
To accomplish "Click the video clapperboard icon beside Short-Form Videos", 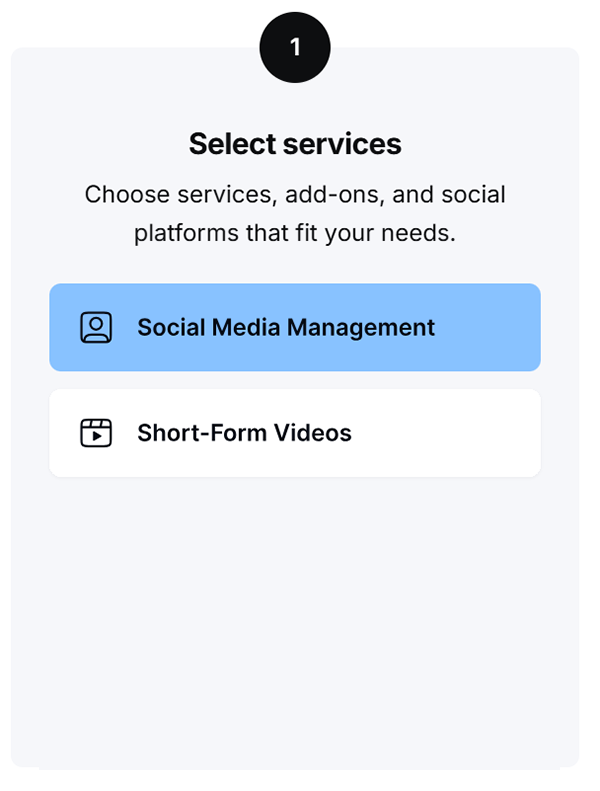I will click(96, 433).
